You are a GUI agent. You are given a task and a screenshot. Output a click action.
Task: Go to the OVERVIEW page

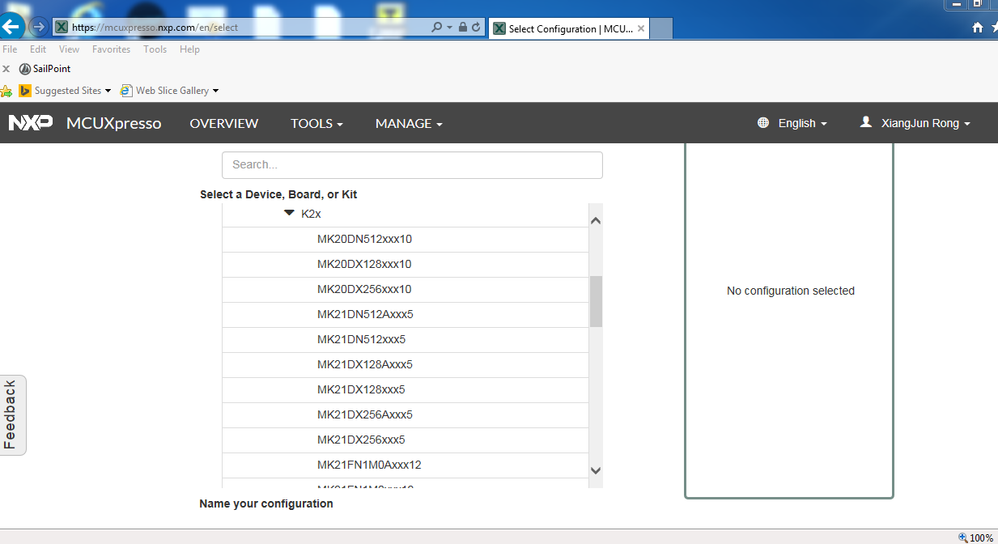(x=224, y=123)
